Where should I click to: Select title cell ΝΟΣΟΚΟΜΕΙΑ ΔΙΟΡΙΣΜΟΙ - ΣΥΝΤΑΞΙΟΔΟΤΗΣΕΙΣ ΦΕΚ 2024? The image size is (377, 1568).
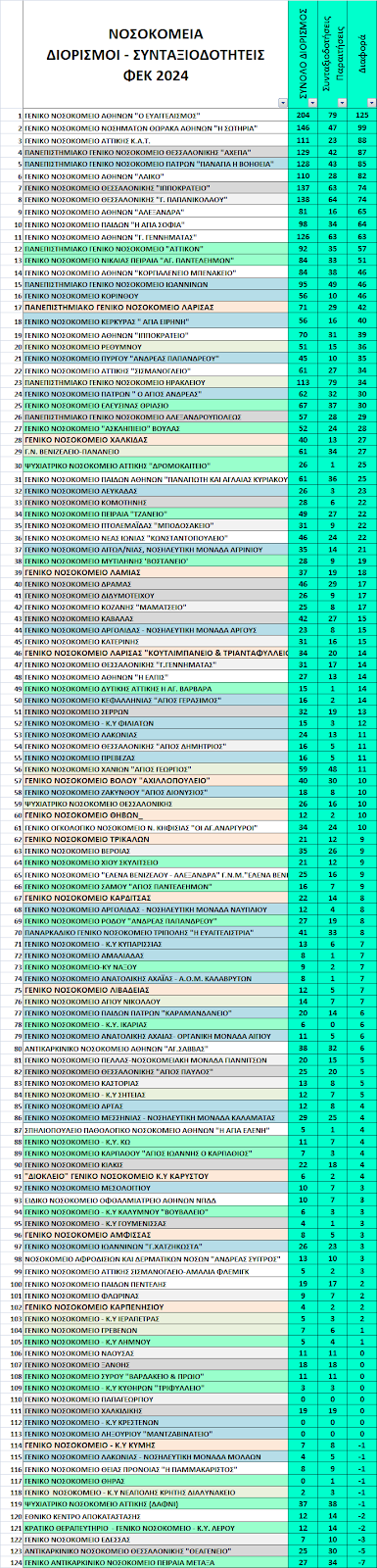coord(157,54)
